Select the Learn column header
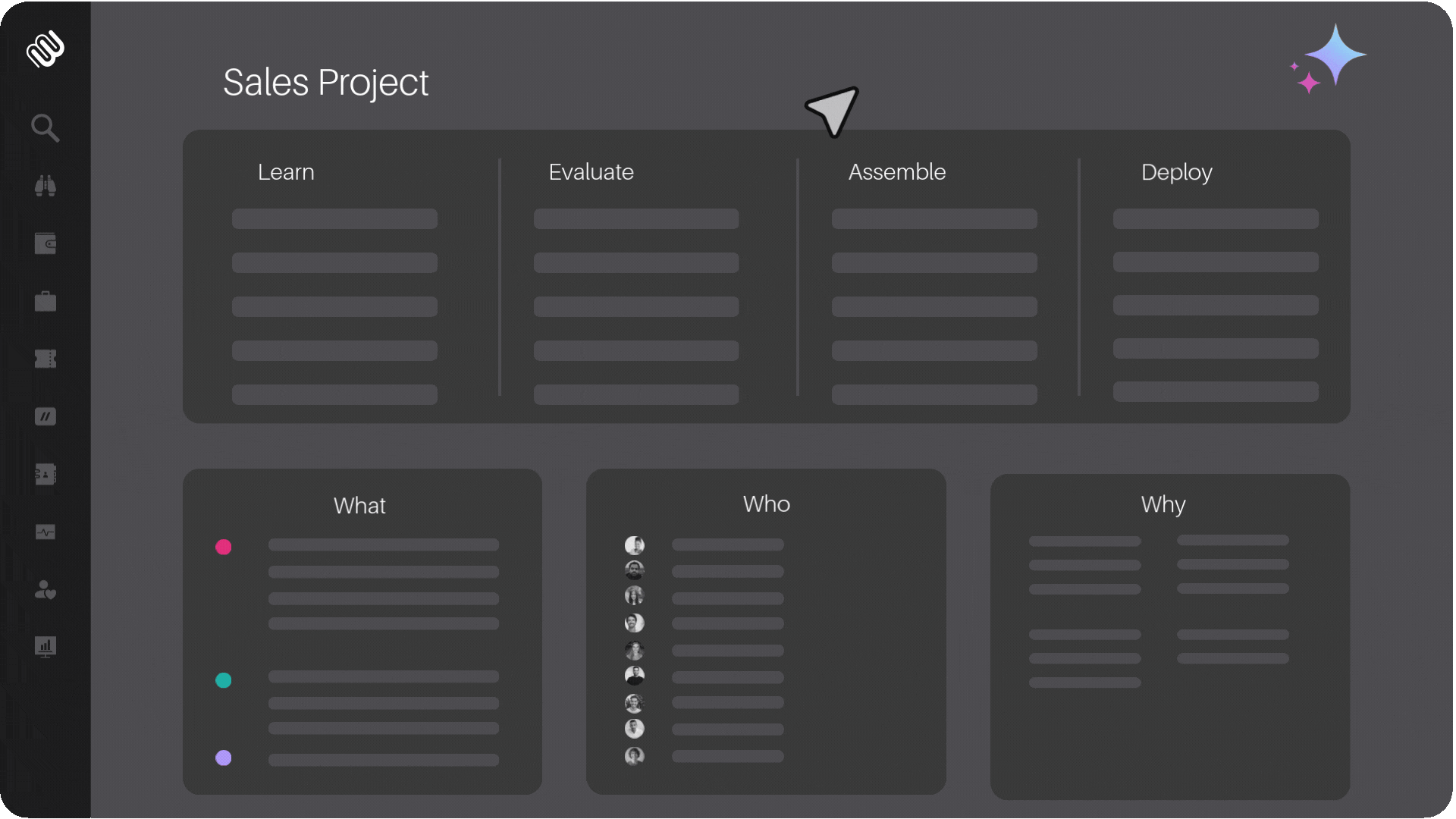Screen dimensions: 1456x819 (x=286, y=172)
